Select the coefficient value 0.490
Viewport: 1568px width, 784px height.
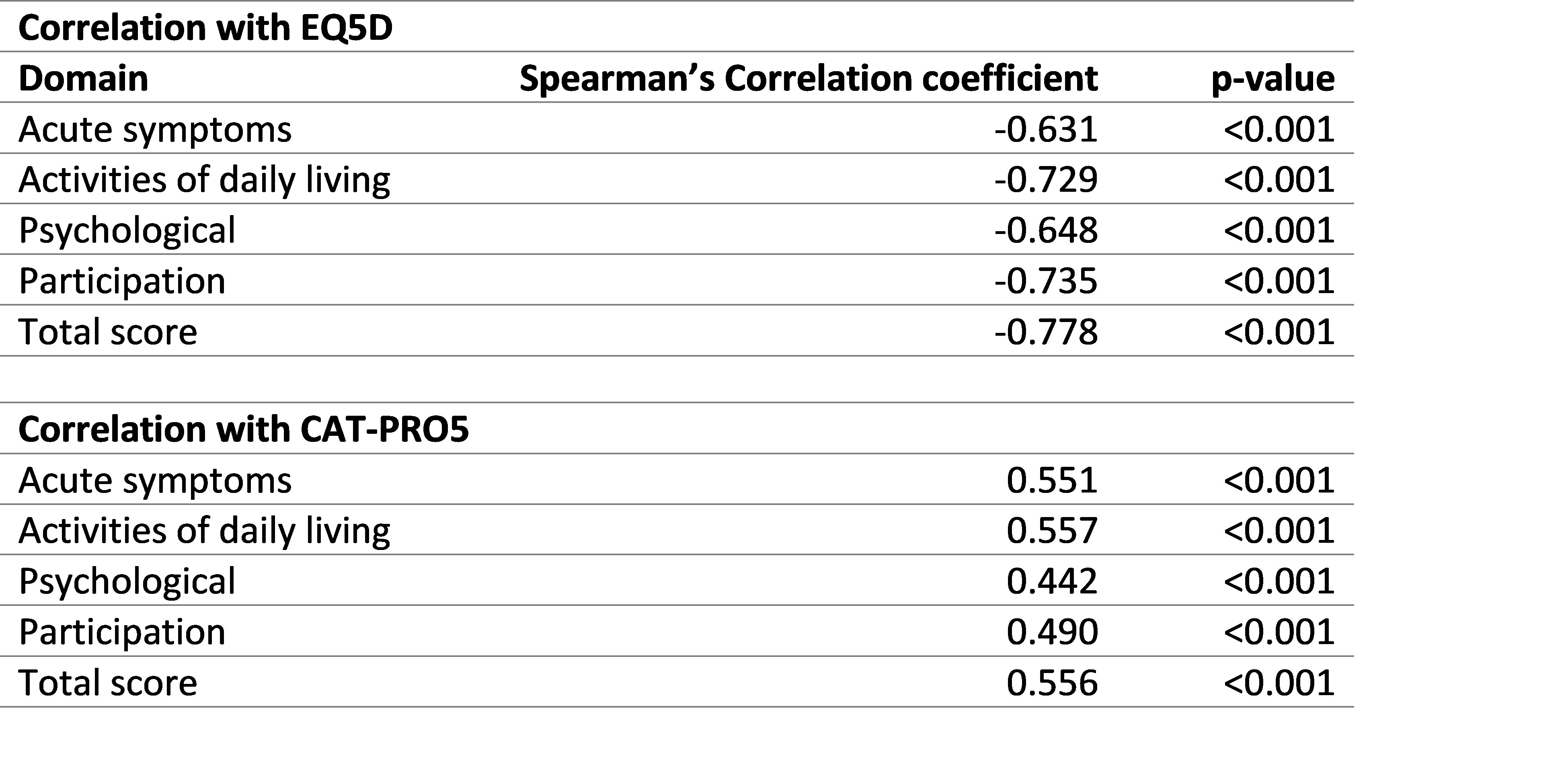pyautogui.click(x=1052, y=632)
